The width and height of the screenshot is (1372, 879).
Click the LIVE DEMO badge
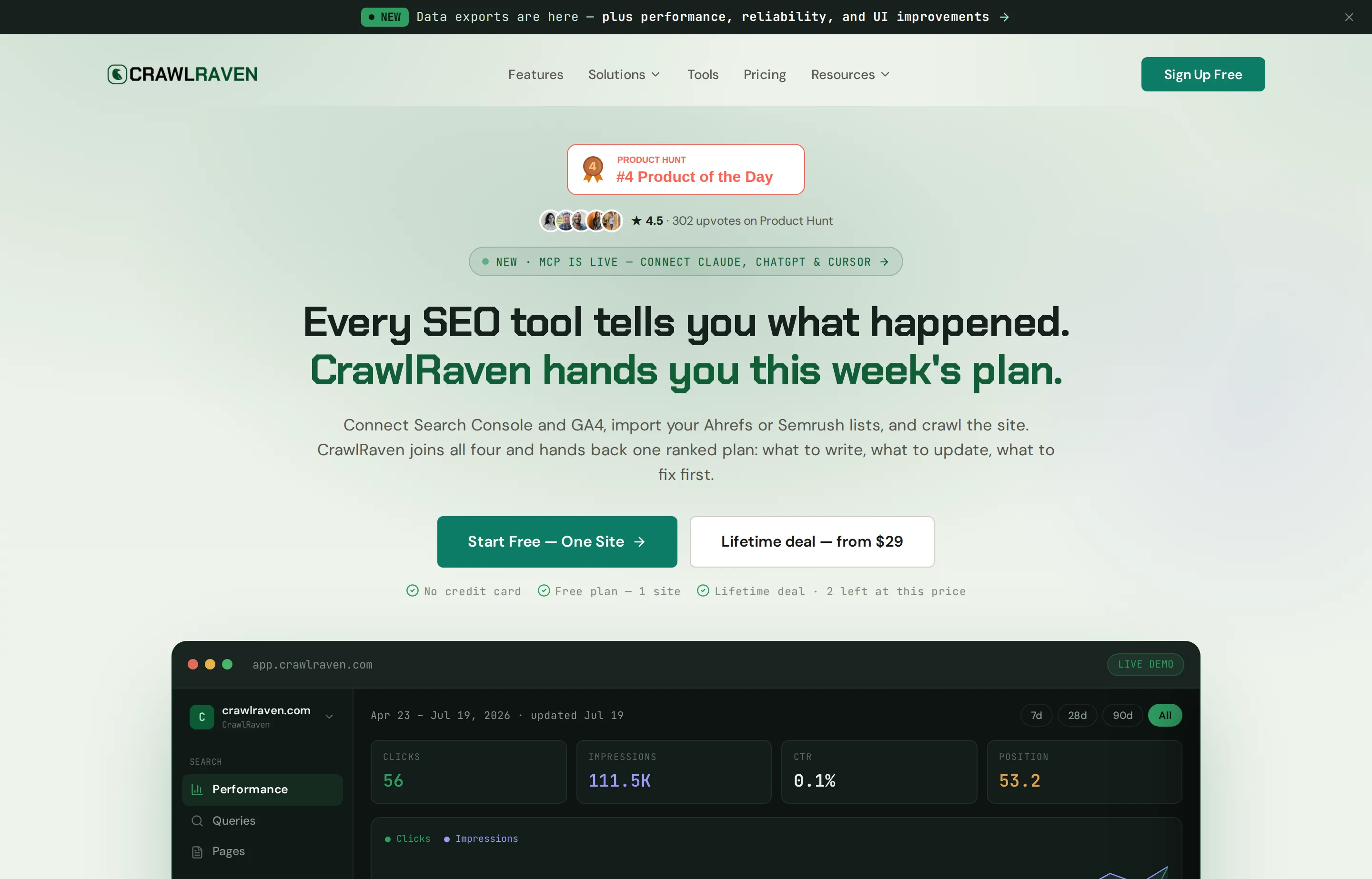tap(1145, 664)
